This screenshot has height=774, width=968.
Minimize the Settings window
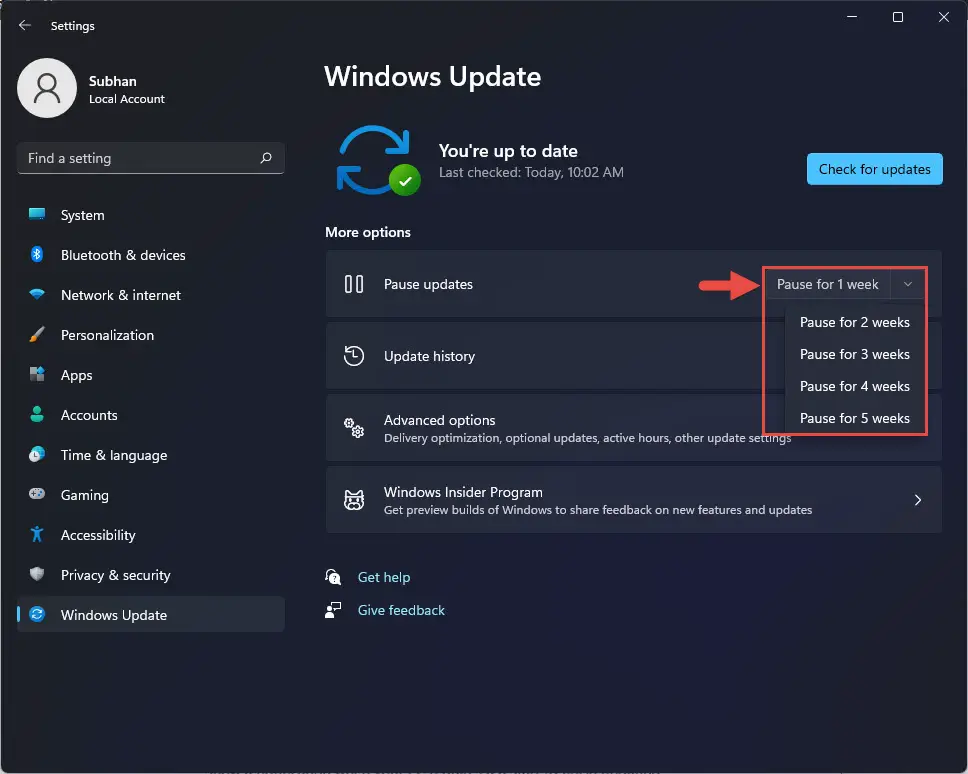pos(852,17)
